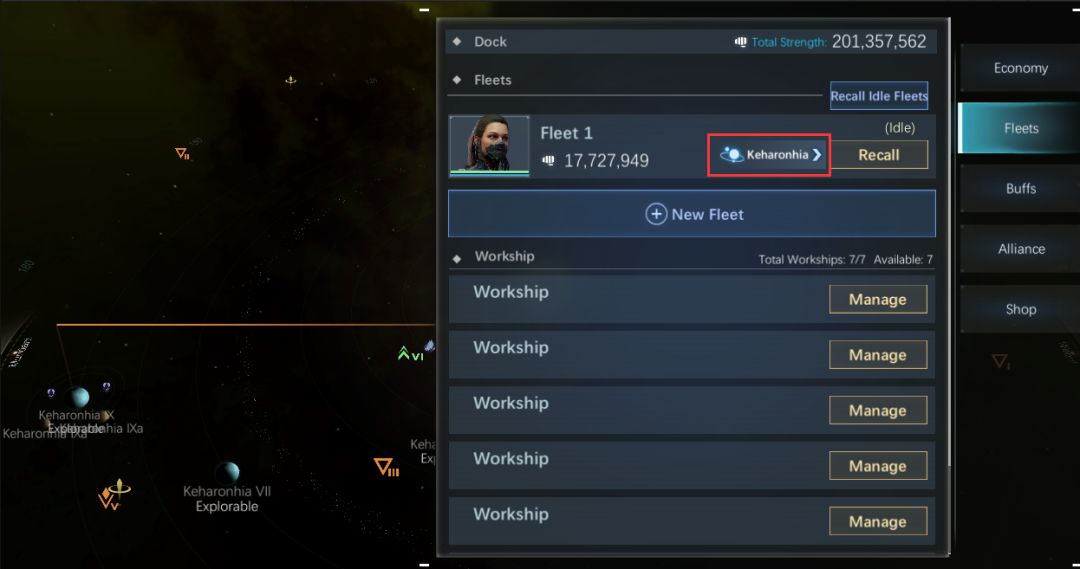Image resolution: width=1080 pixels, height=569 pixels.
Task: Manage the first Workship
Action: click(878, 300)
